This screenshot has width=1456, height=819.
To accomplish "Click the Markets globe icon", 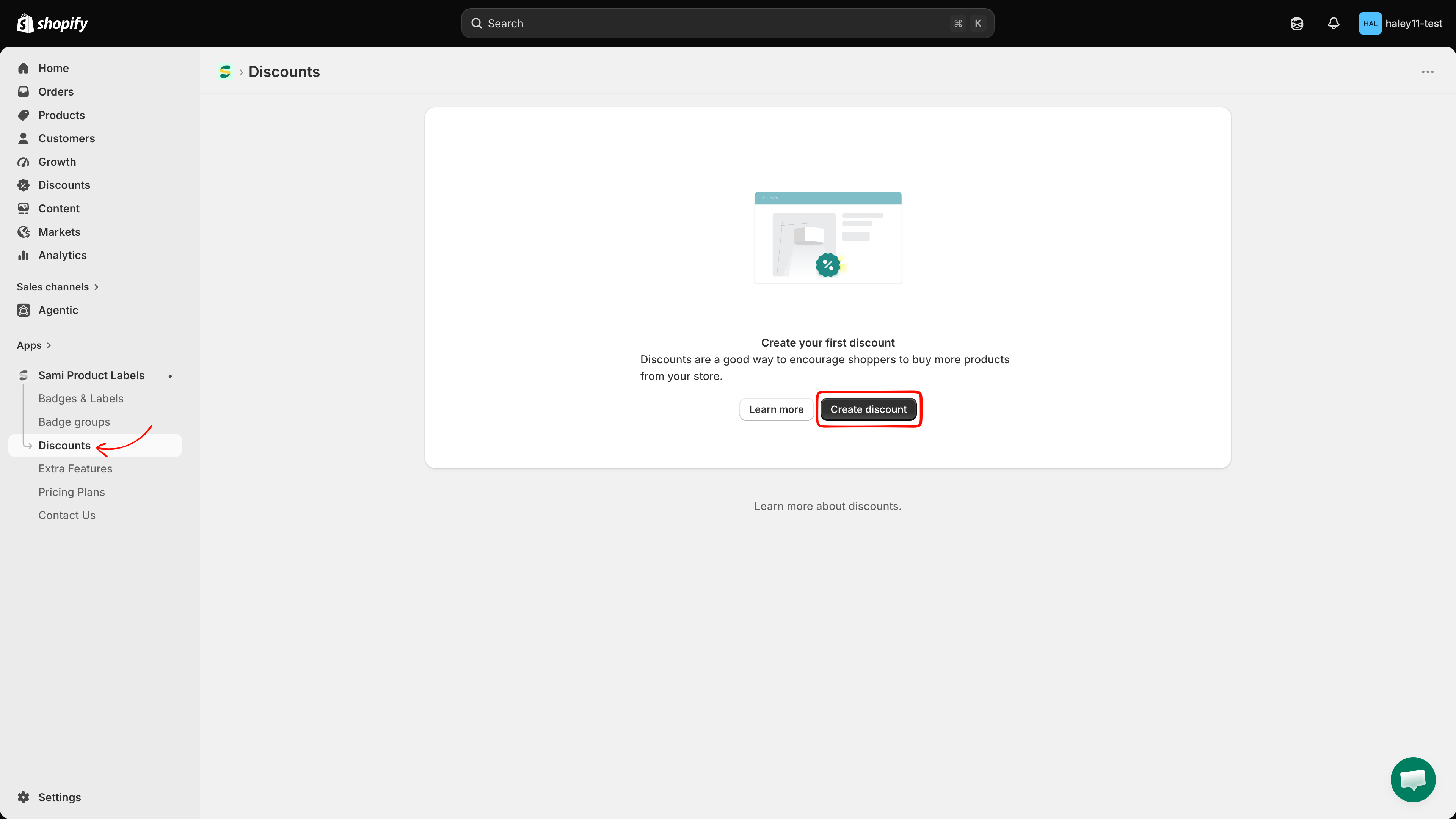I will (23, 232).
